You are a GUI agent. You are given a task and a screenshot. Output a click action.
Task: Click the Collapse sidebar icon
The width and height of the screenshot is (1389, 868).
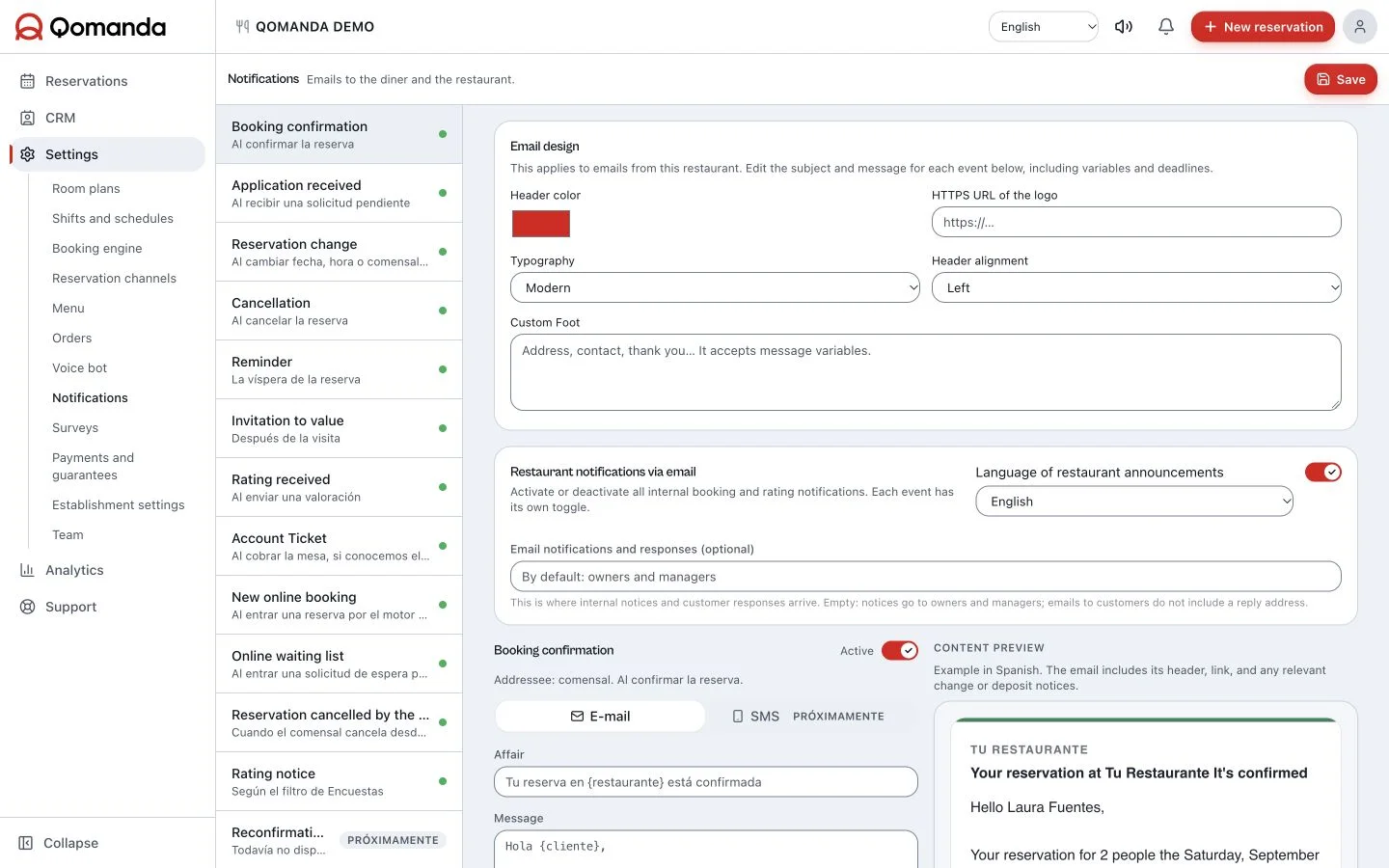coord(26,843)
